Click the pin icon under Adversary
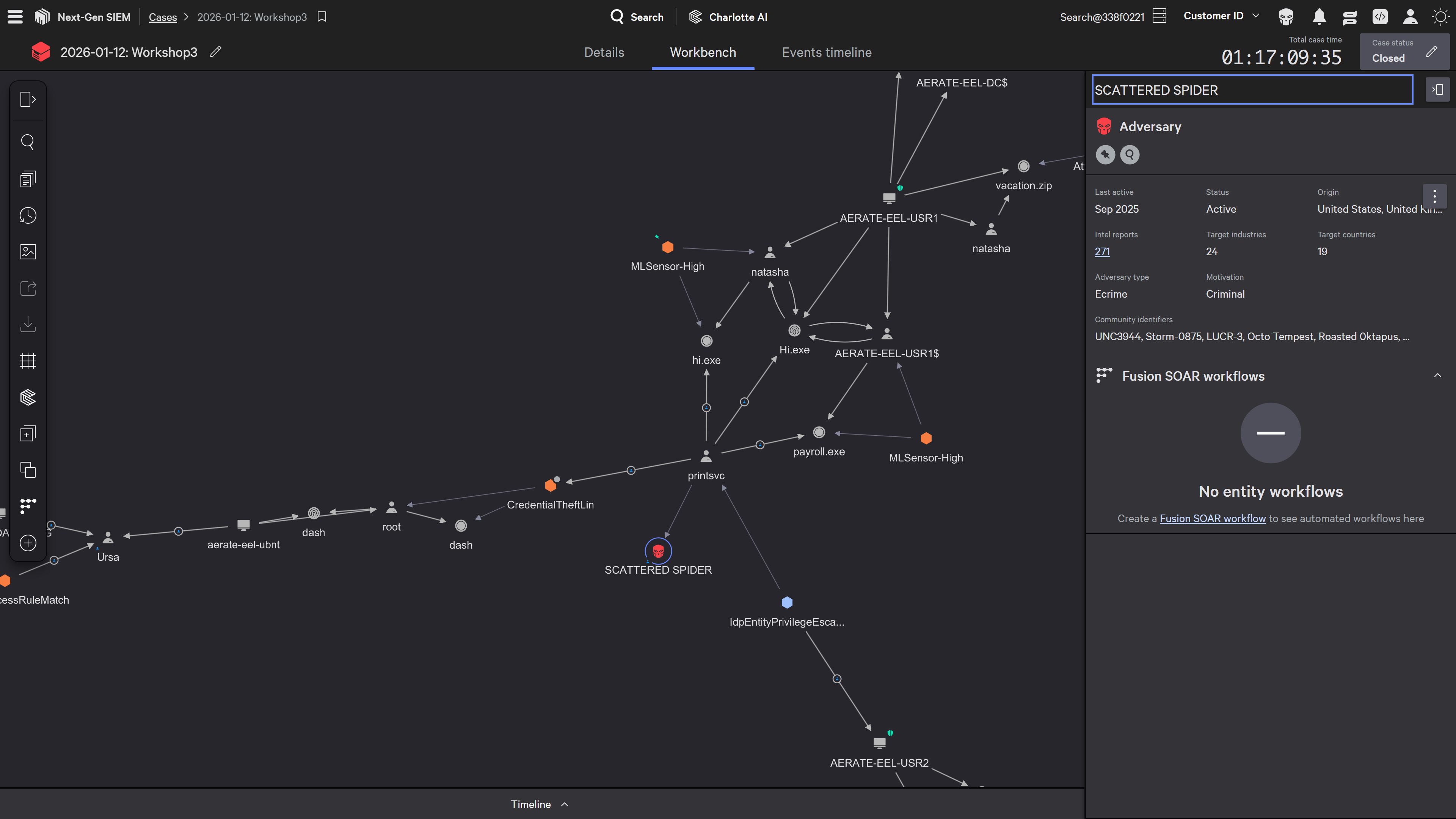The width and height of the screenshot is (1456, 819). click(x=1105, y=154)
